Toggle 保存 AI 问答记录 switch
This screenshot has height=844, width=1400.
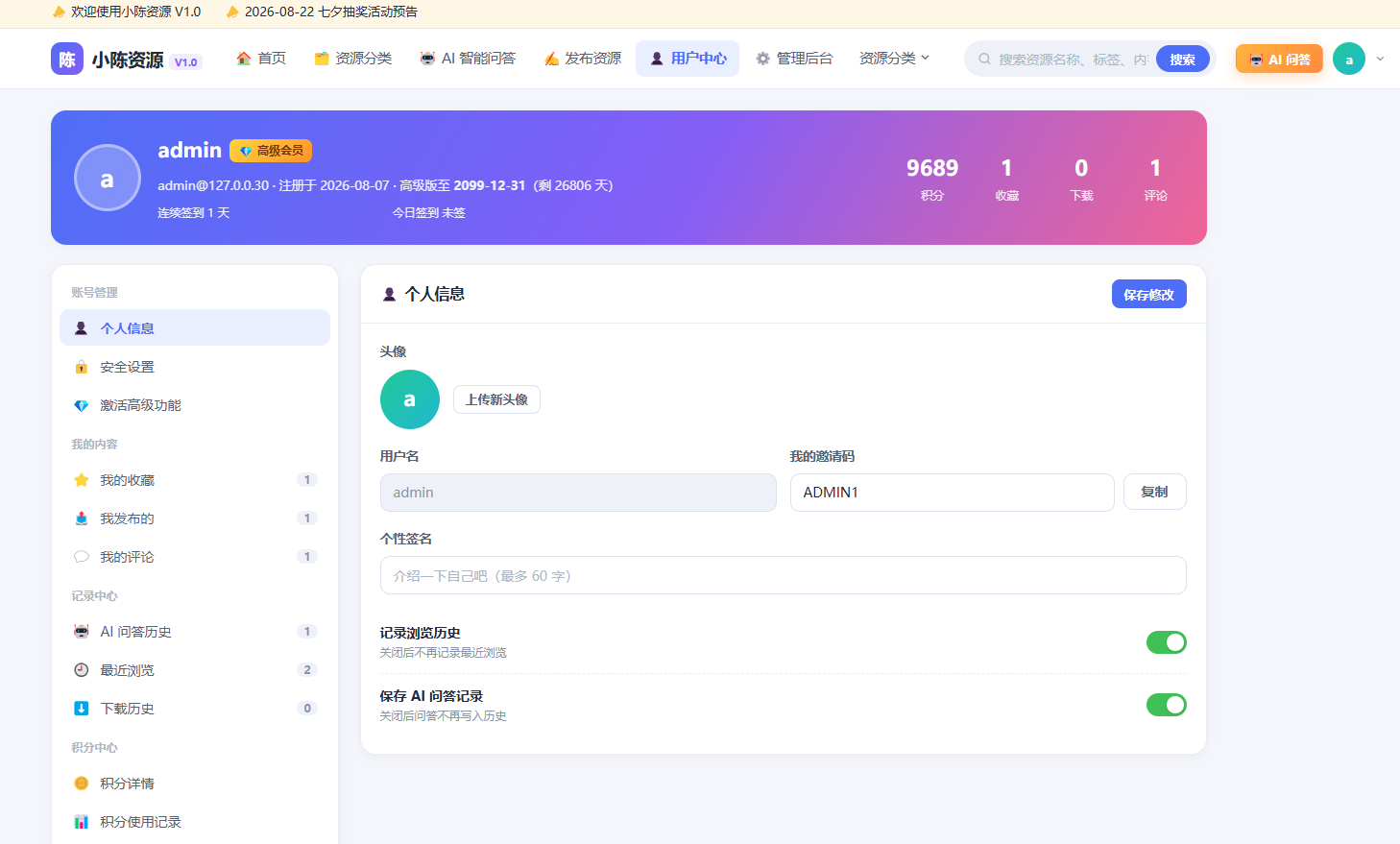click(x=1166, y=705)
